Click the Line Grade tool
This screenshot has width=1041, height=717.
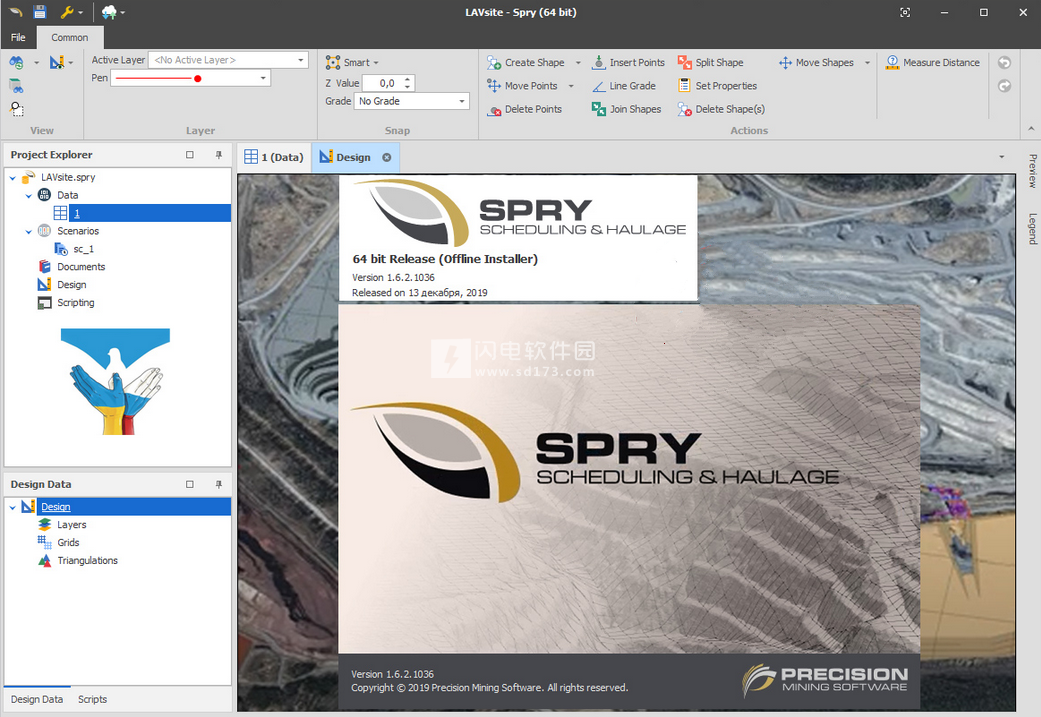pyautogui.click(x=624, y=86)
